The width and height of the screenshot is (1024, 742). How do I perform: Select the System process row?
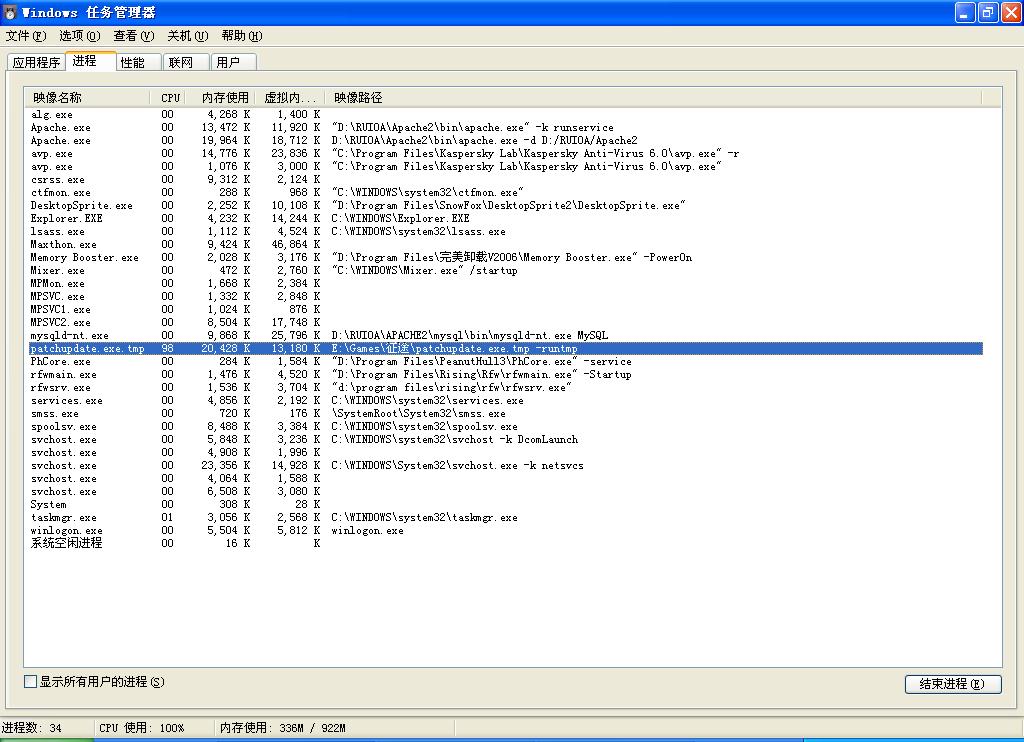click(x=506, y=504)
